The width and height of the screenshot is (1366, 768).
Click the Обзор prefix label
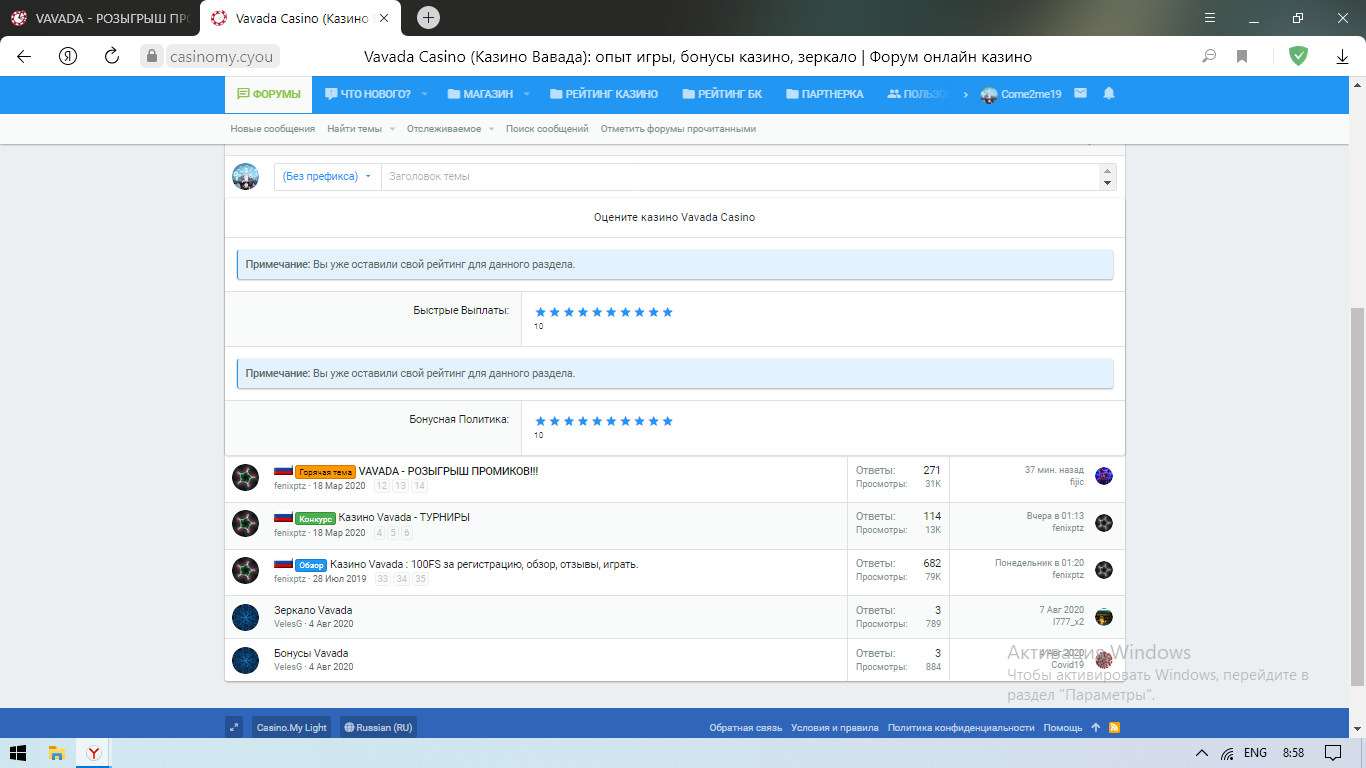pyautogui.click(x=311, y=565)
